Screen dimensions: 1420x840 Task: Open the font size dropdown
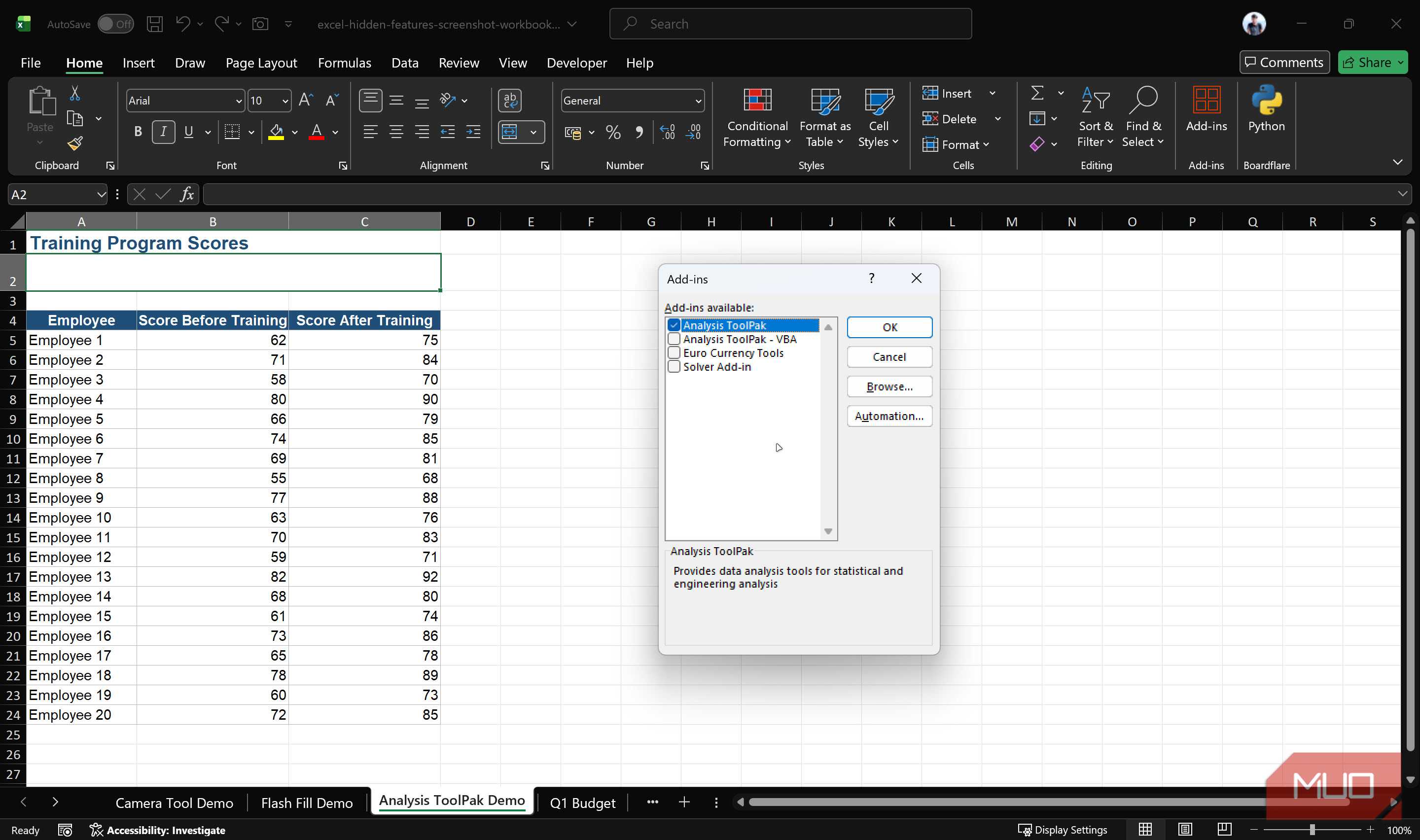tap(284, 102)
